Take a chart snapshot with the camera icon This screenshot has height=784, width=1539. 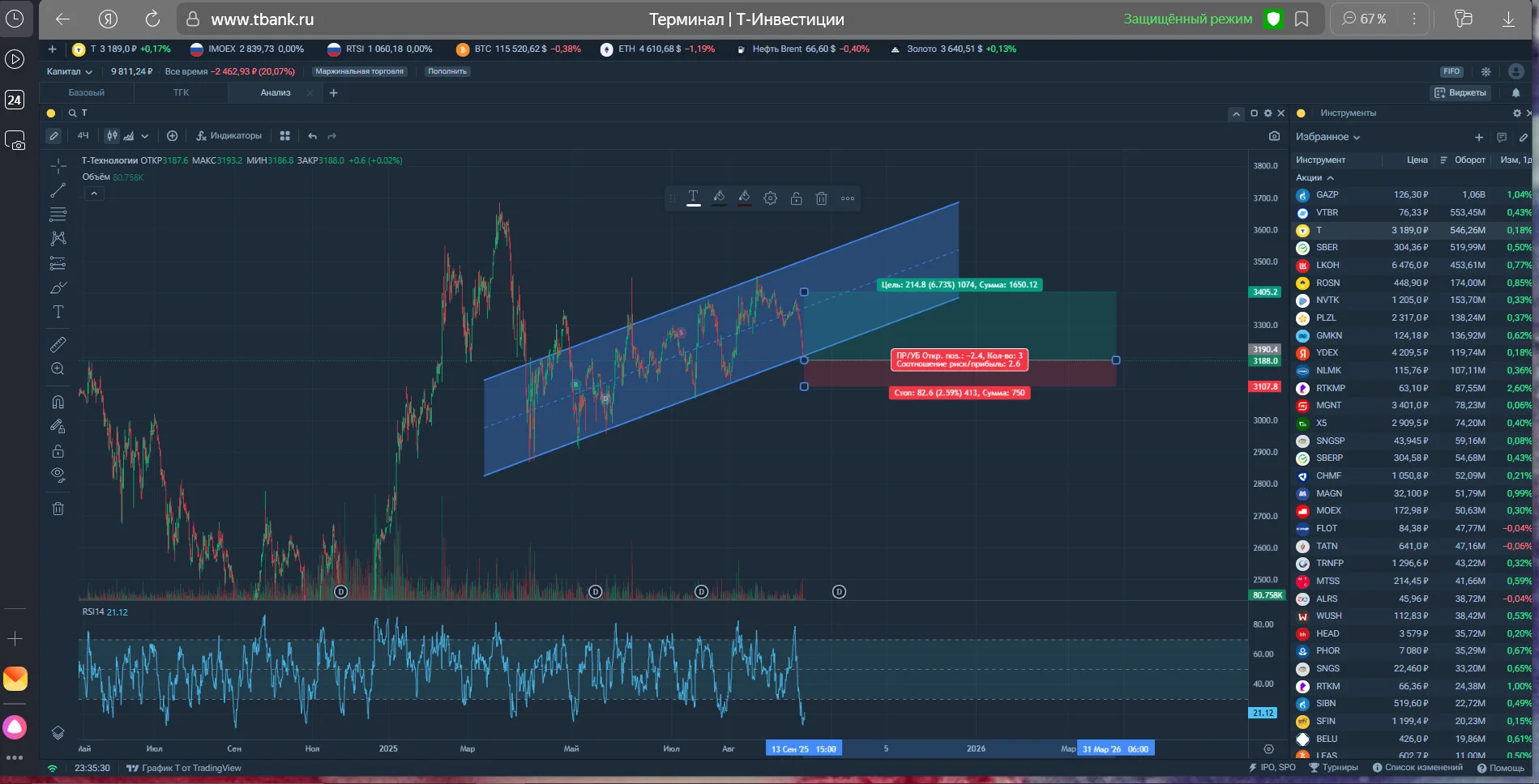tap(1274, 136)
